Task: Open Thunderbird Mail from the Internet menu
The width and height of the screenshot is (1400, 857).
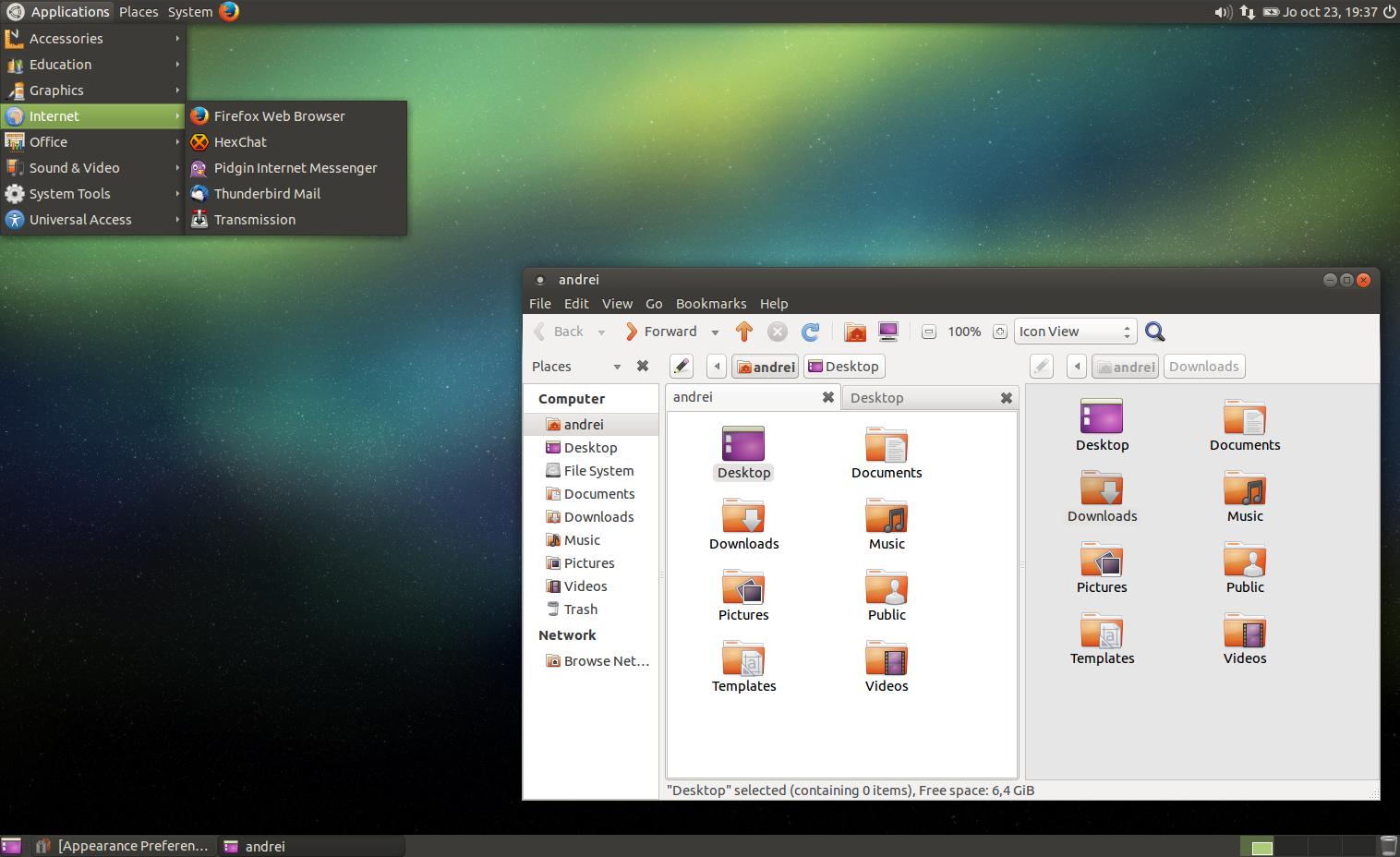Action: click(x=296, y=194)
